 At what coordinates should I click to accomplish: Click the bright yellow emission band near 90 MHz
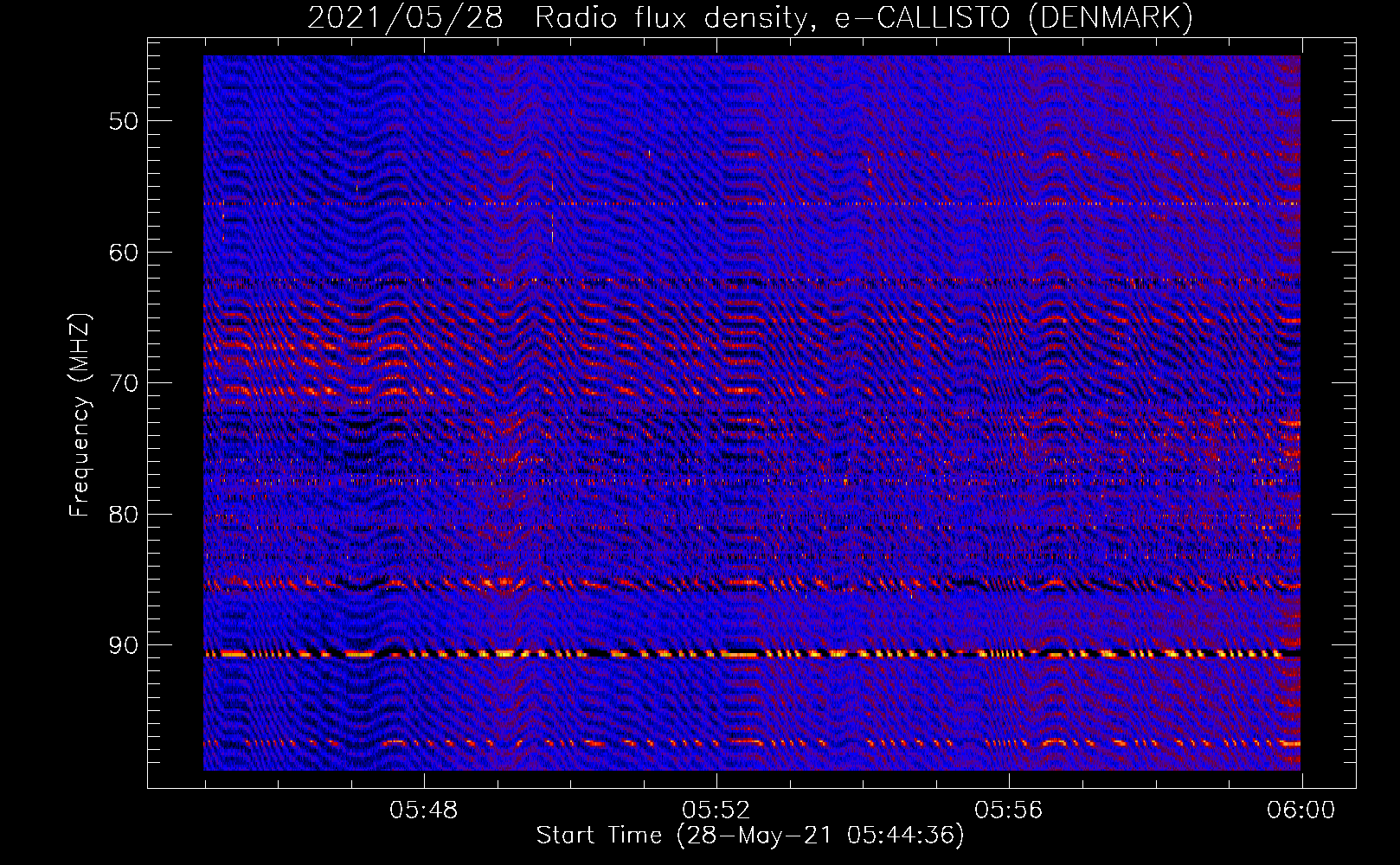click(752, 654)
